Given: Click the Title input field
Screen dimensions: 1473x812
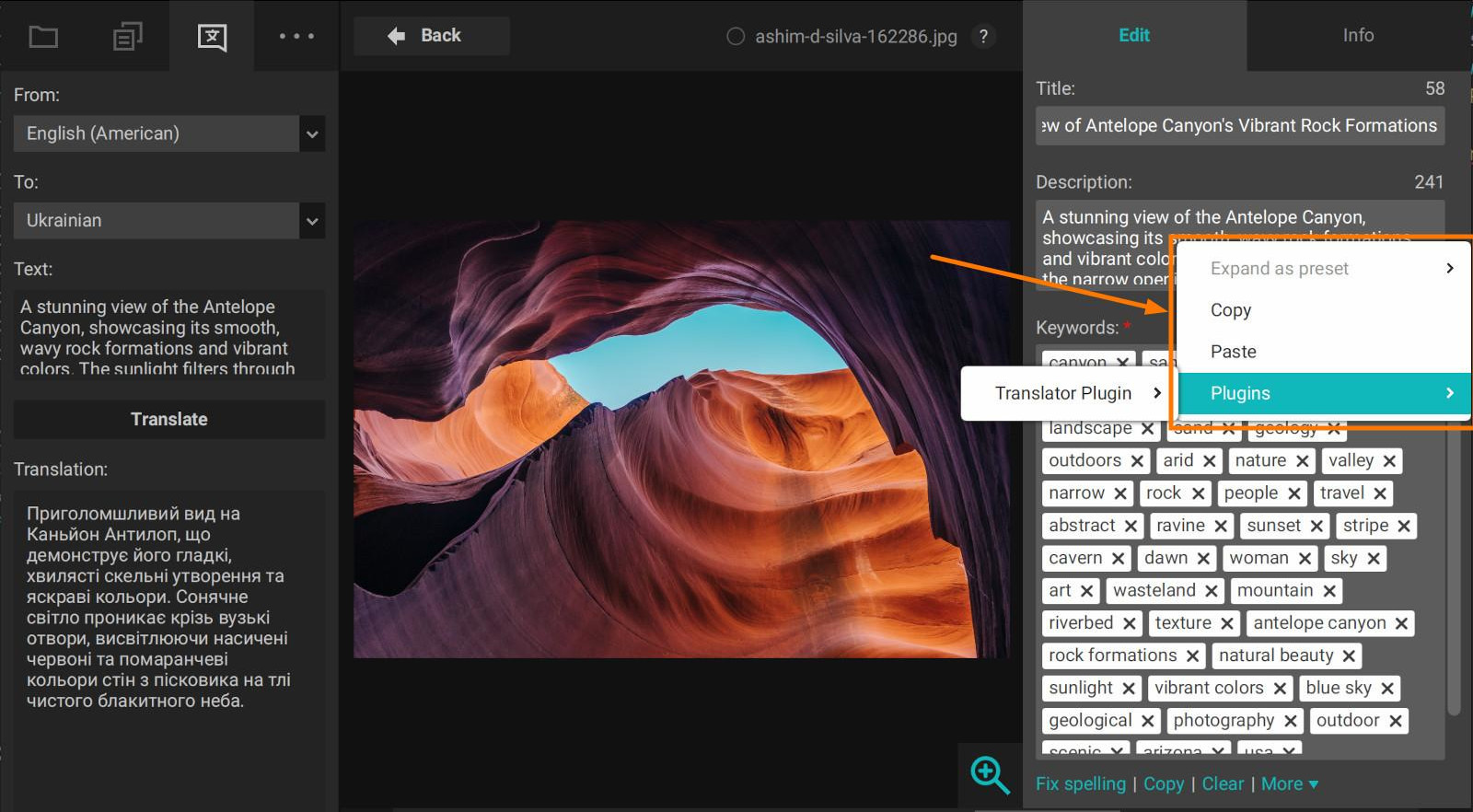Looking at the screenshot, I should pyautogui.click(x=1240, y=125).
